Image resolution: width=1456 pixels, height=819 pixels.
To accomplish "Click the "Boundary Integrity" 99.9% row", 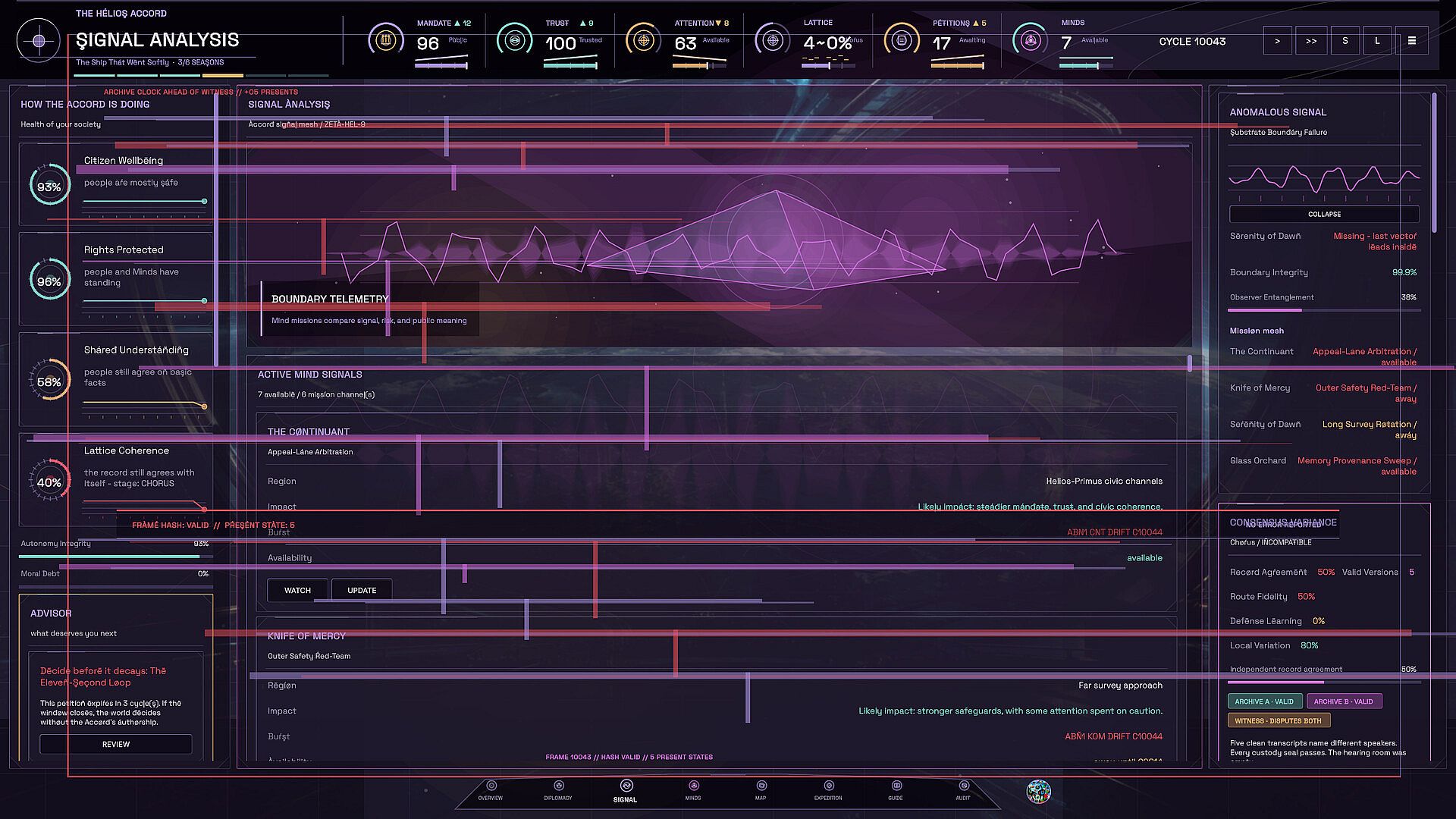I will 1323,272.
